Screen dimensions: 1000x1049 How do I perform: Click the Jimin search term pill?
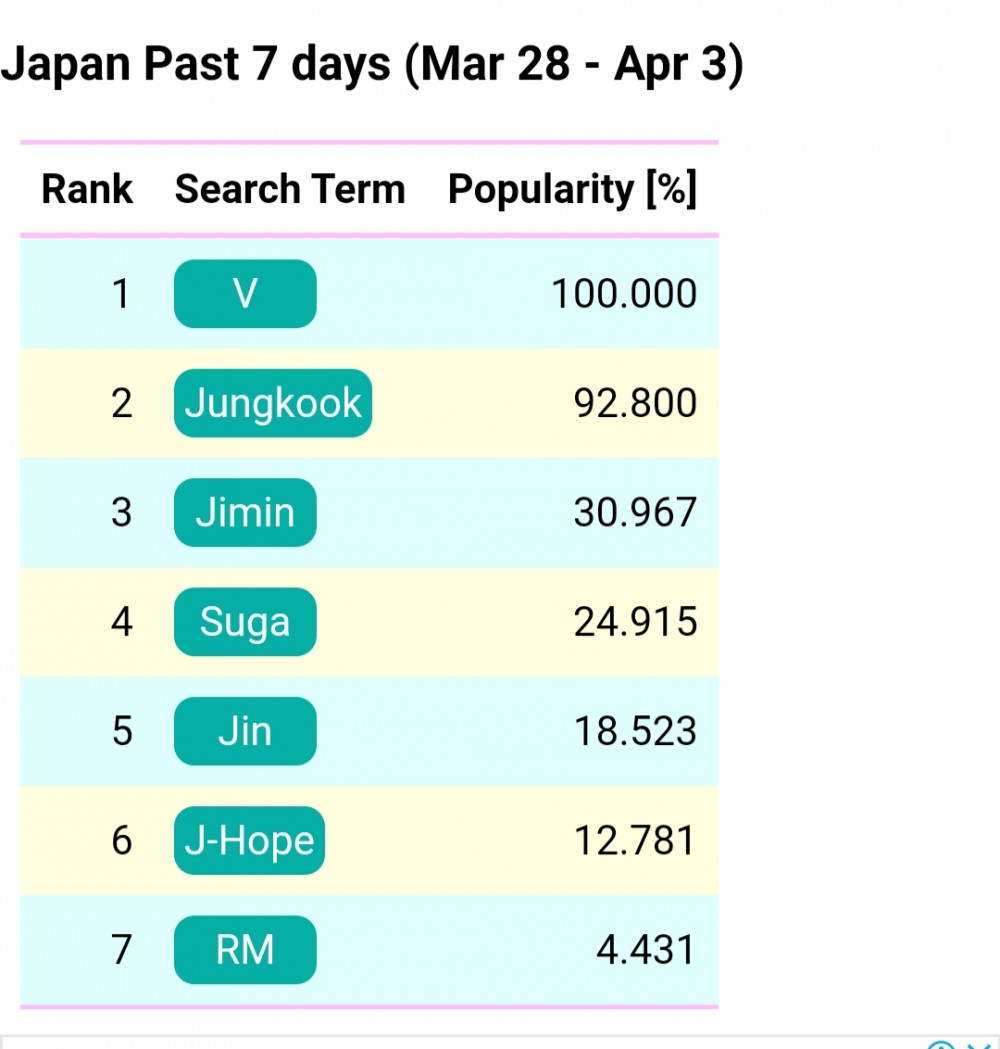(245, 512)
